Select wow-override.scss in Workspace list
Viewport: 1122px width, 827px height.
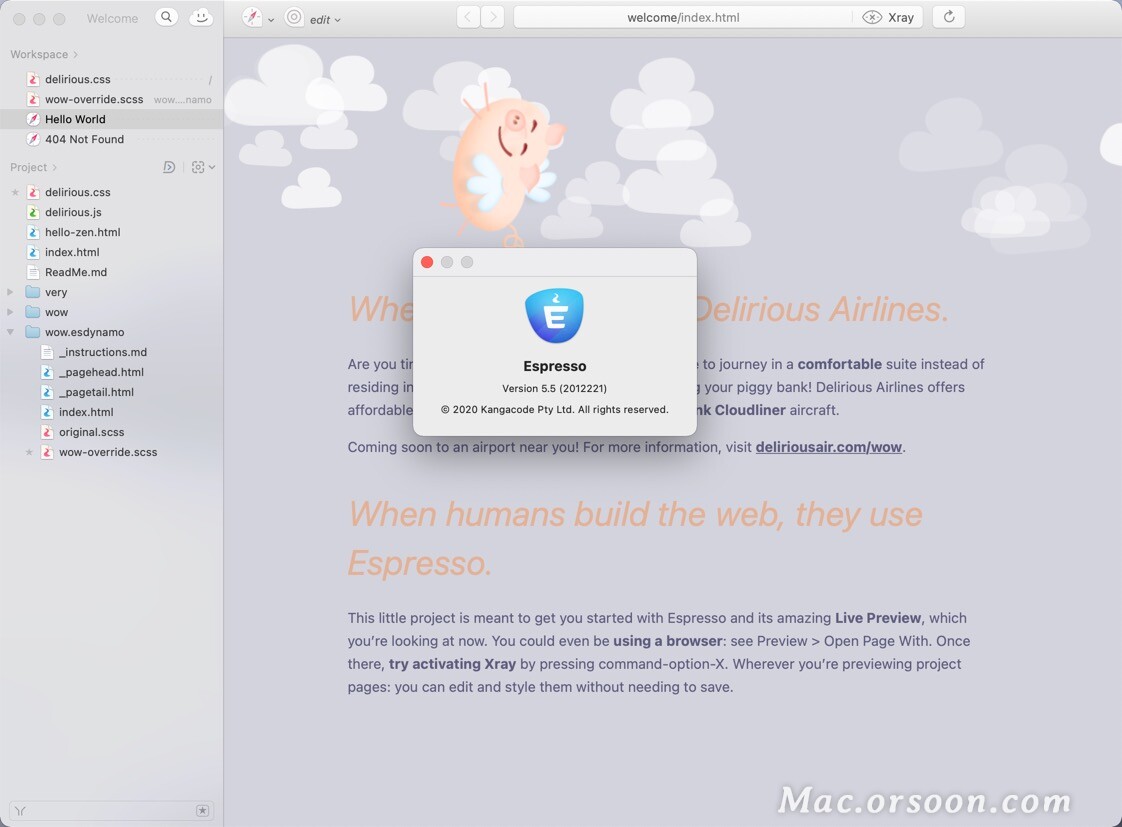click(x=112, y=99)
